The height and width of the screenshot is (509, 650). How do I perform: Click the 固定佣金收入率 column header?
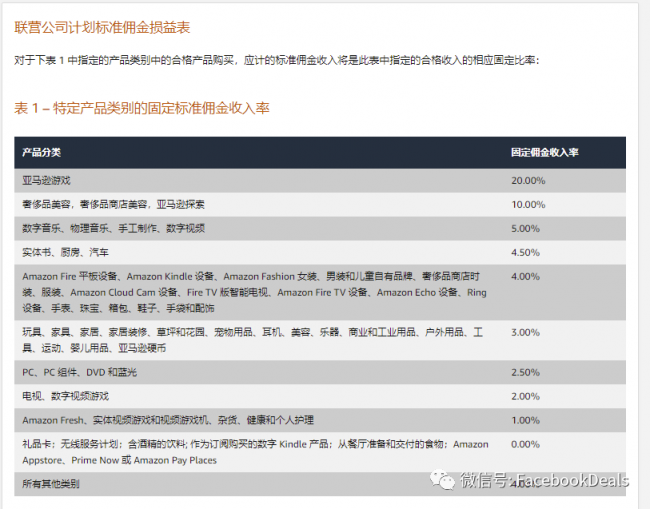pos(544,152)
